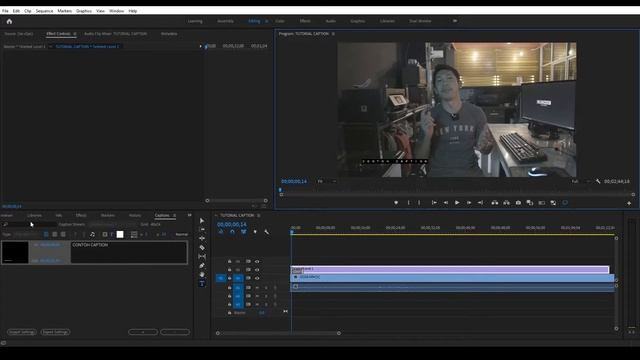Switch to the Color workspace
Viewport: 640px width, 360px height.
(x=280, y=21)
